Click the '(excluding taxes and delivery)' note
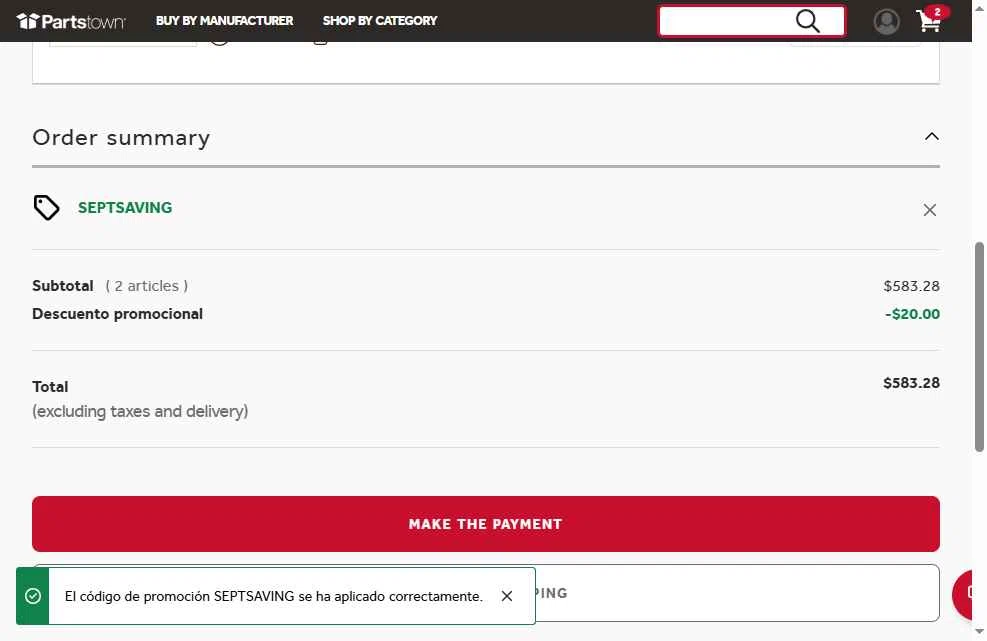 coord(140,411)
